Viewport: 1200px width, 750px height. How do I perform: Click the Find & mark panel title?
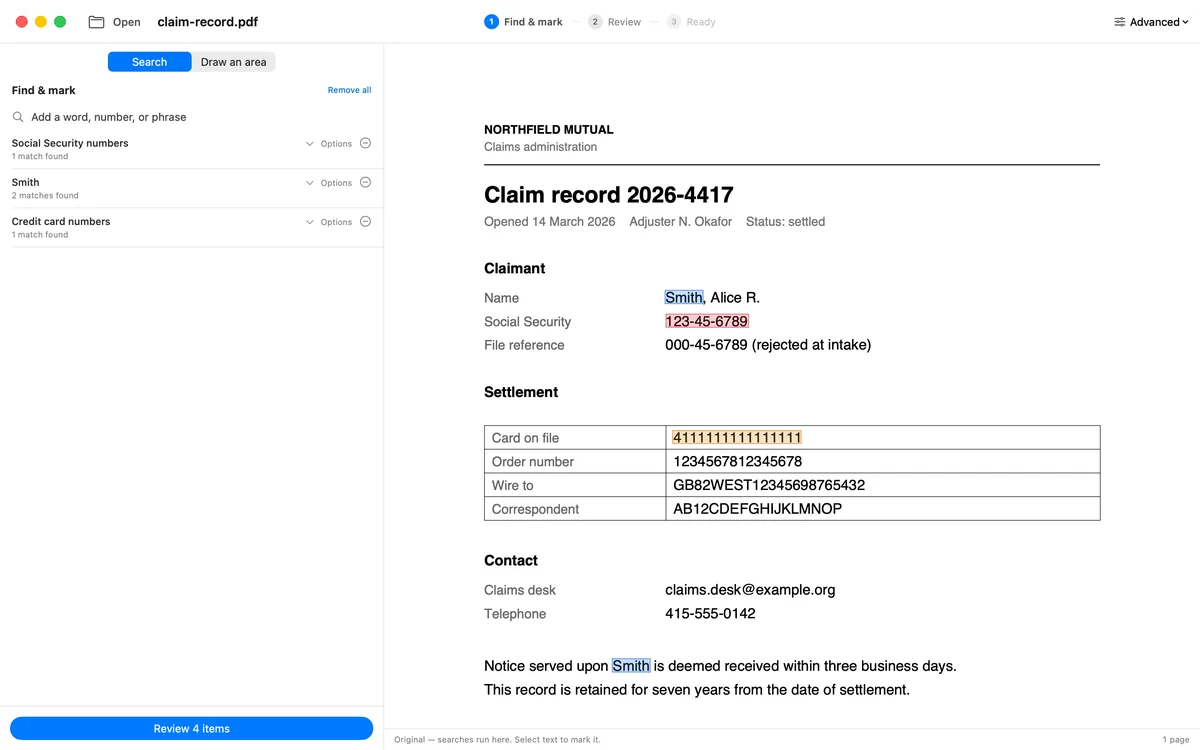pyautogui.click(x=44, y=90)
